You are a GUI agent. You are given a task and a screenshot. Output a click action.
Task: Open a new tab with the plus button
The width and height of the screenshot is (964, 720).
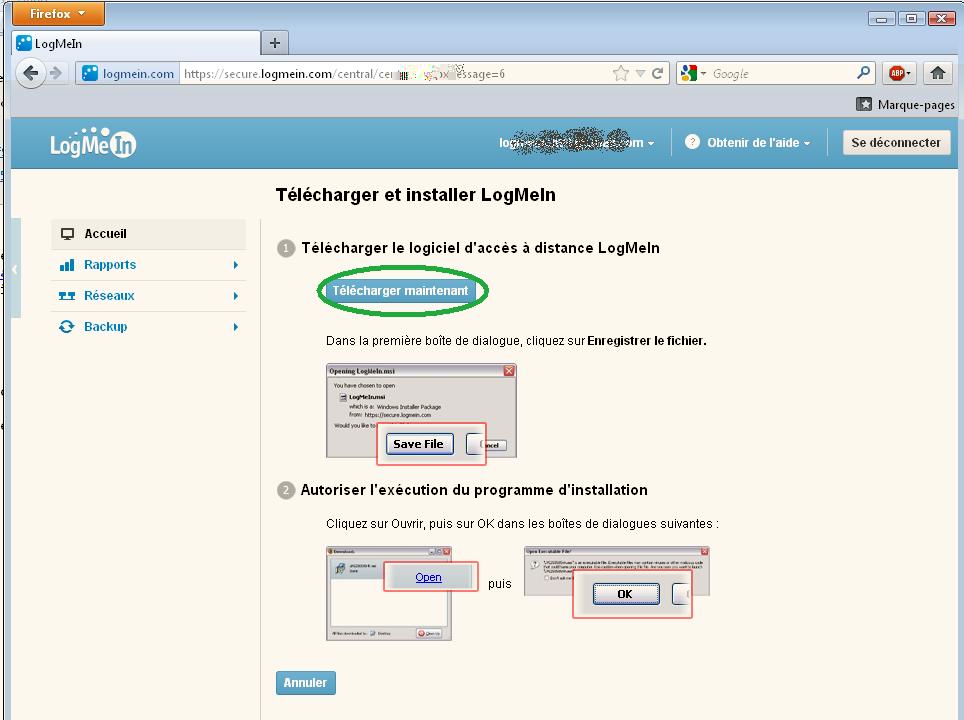pyautogui.click(x=275, y=43)
